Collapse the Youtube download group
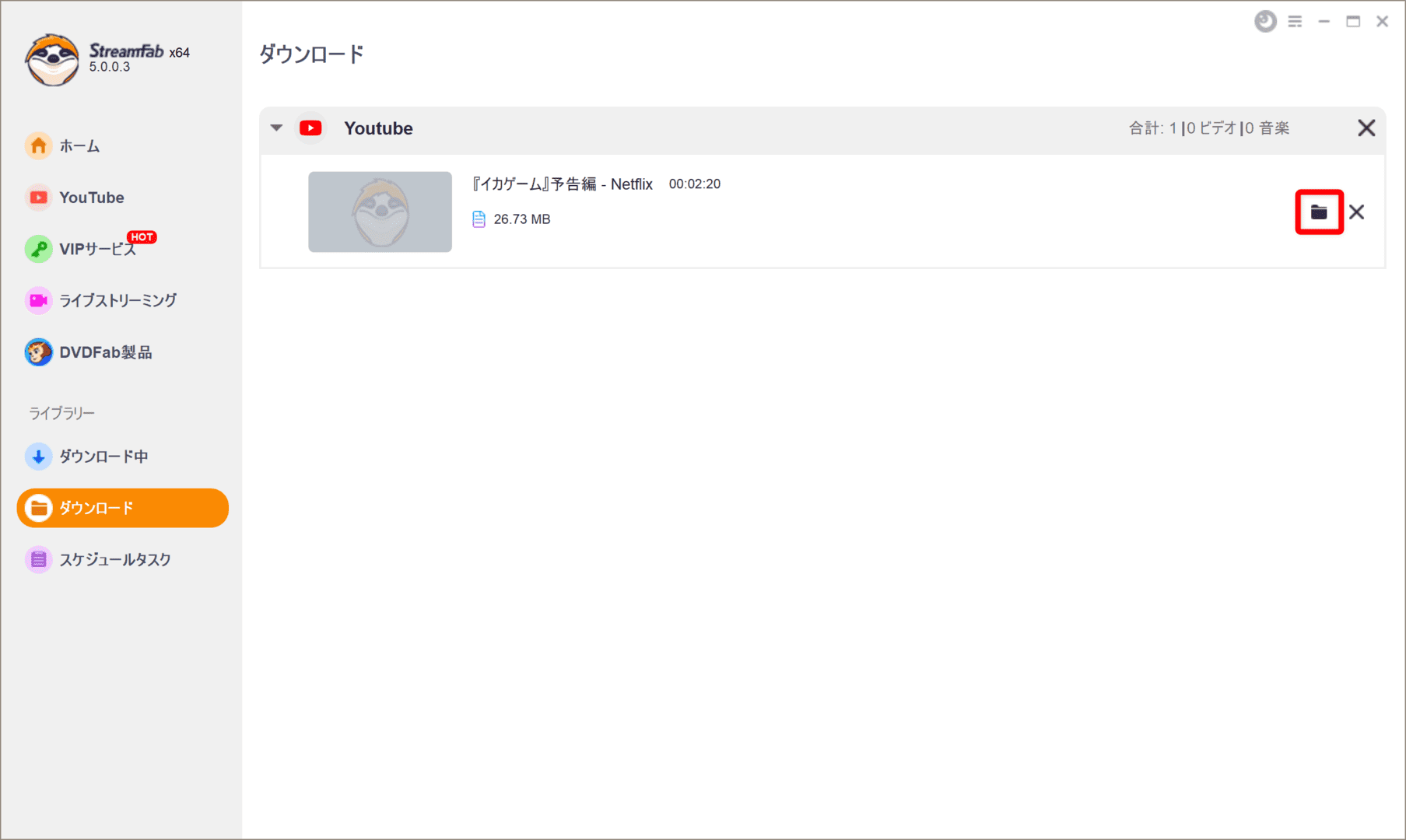The image size is (1406, 840). click(277, 128)
